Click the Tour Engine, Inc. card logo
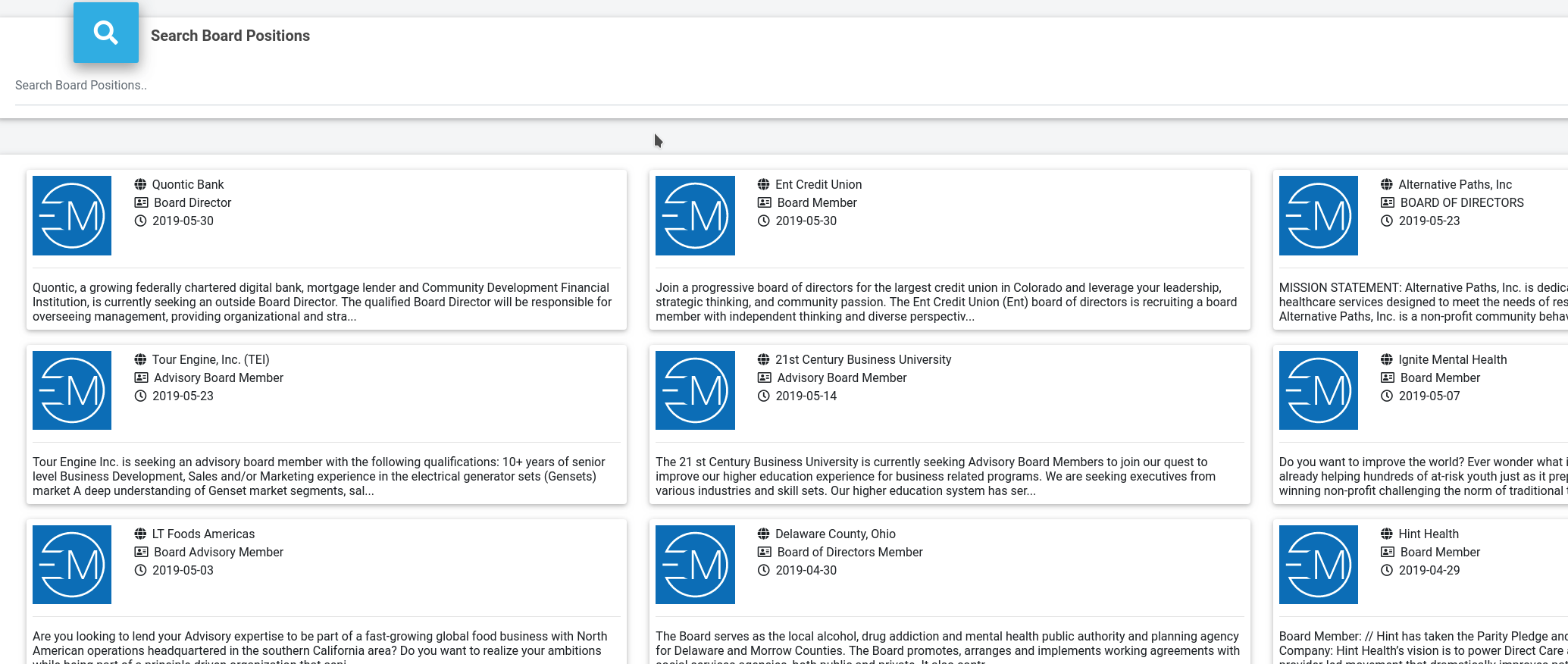1568x664 pixels. coord(72,390)
